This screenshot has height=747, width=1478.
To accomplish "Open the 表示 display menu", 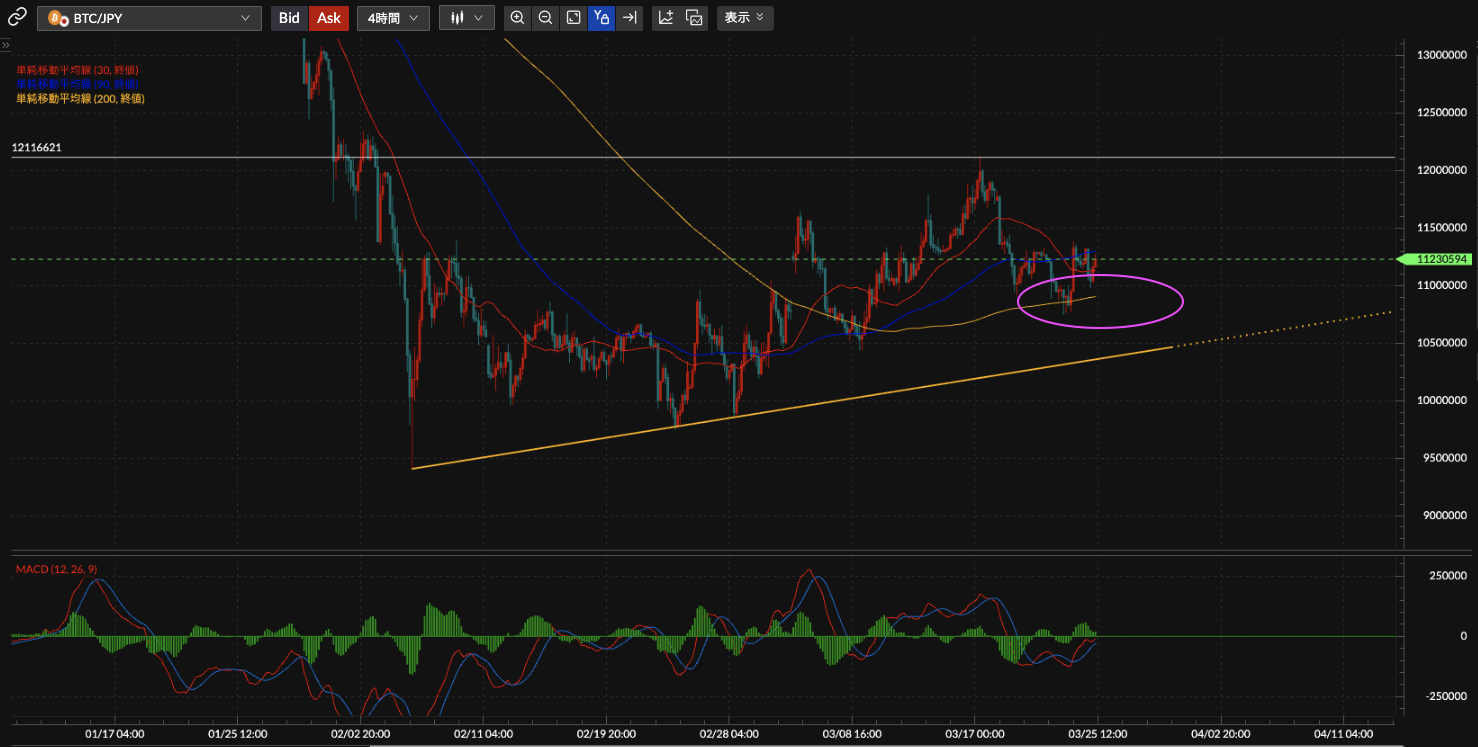I will click(x=744, y=18).
